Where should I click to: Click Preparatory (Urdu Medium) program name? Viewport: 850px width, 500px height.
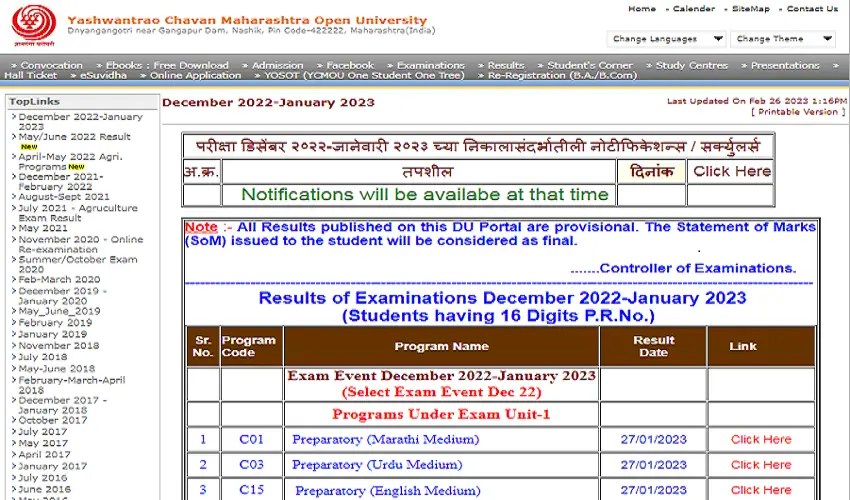click(377, 465)
